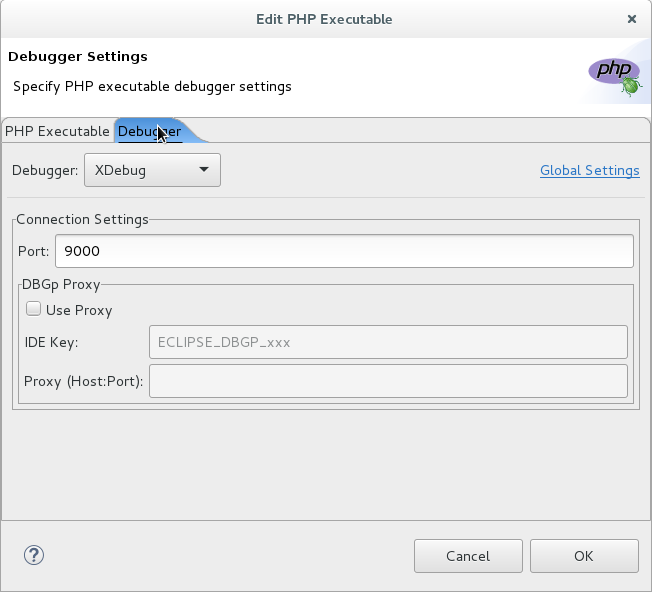Click the OK button
This screenshot has height=592, width=652.
coord(584,556)
